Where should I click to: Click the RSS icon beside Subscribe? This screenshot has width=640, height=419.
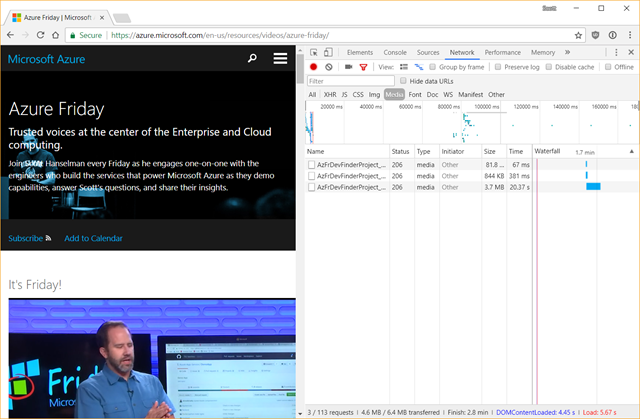[x=48, y=238]
